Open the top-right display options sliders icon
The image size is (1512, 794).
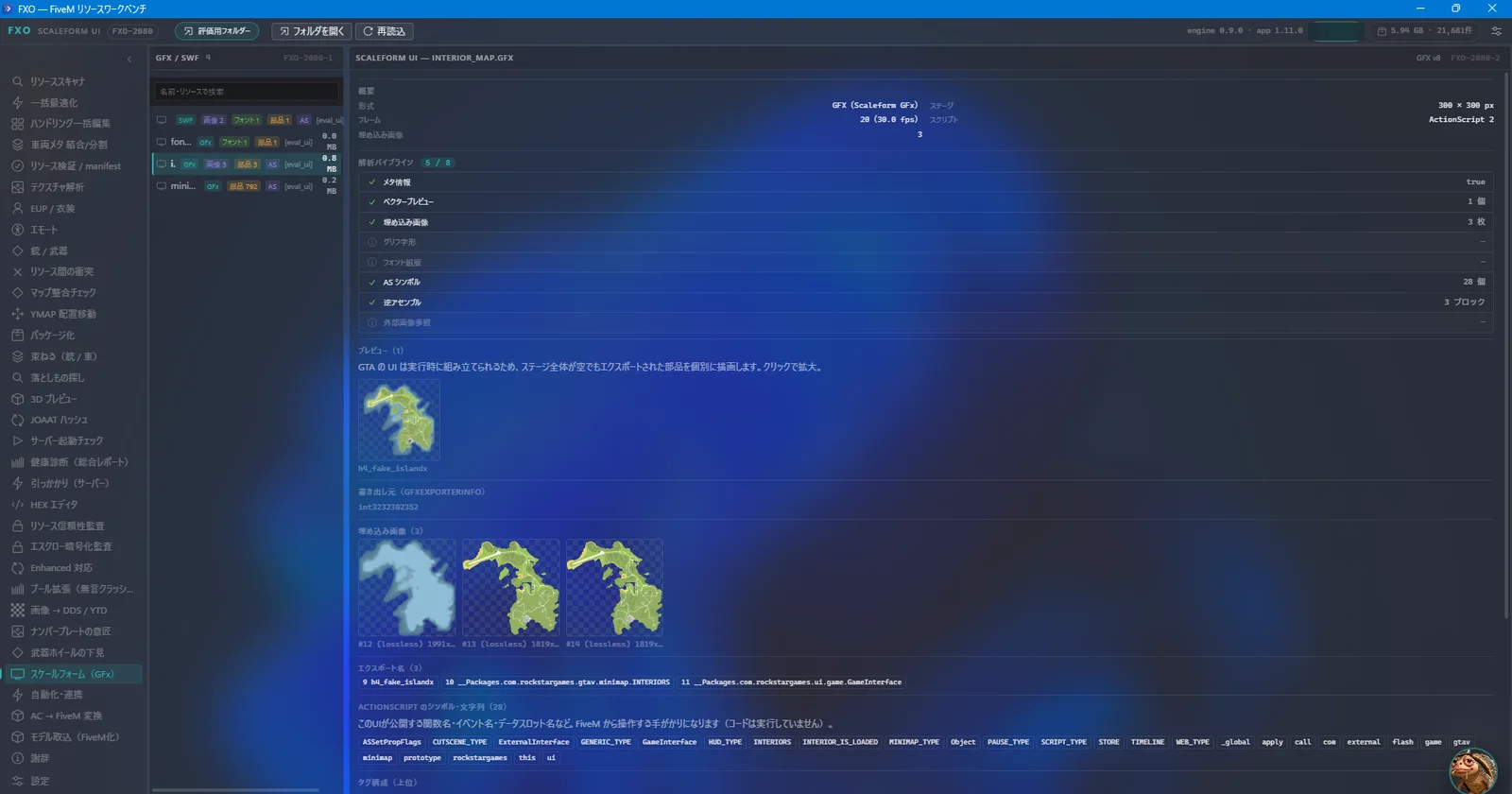coord(1496,31)
